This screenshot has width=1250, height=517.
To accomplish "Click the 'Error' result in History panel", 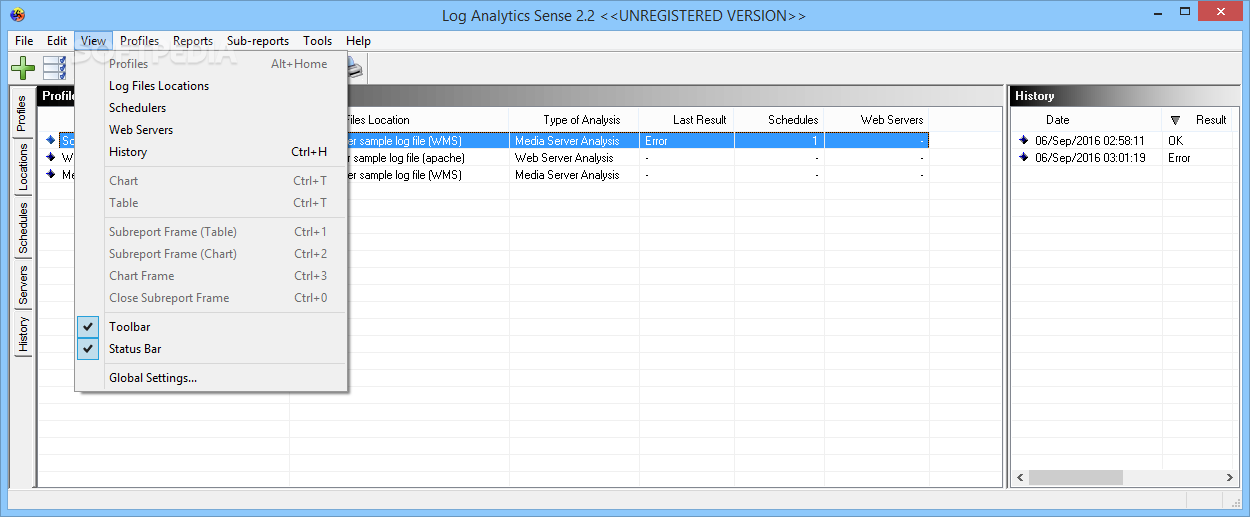I will tap(1179, 158).
